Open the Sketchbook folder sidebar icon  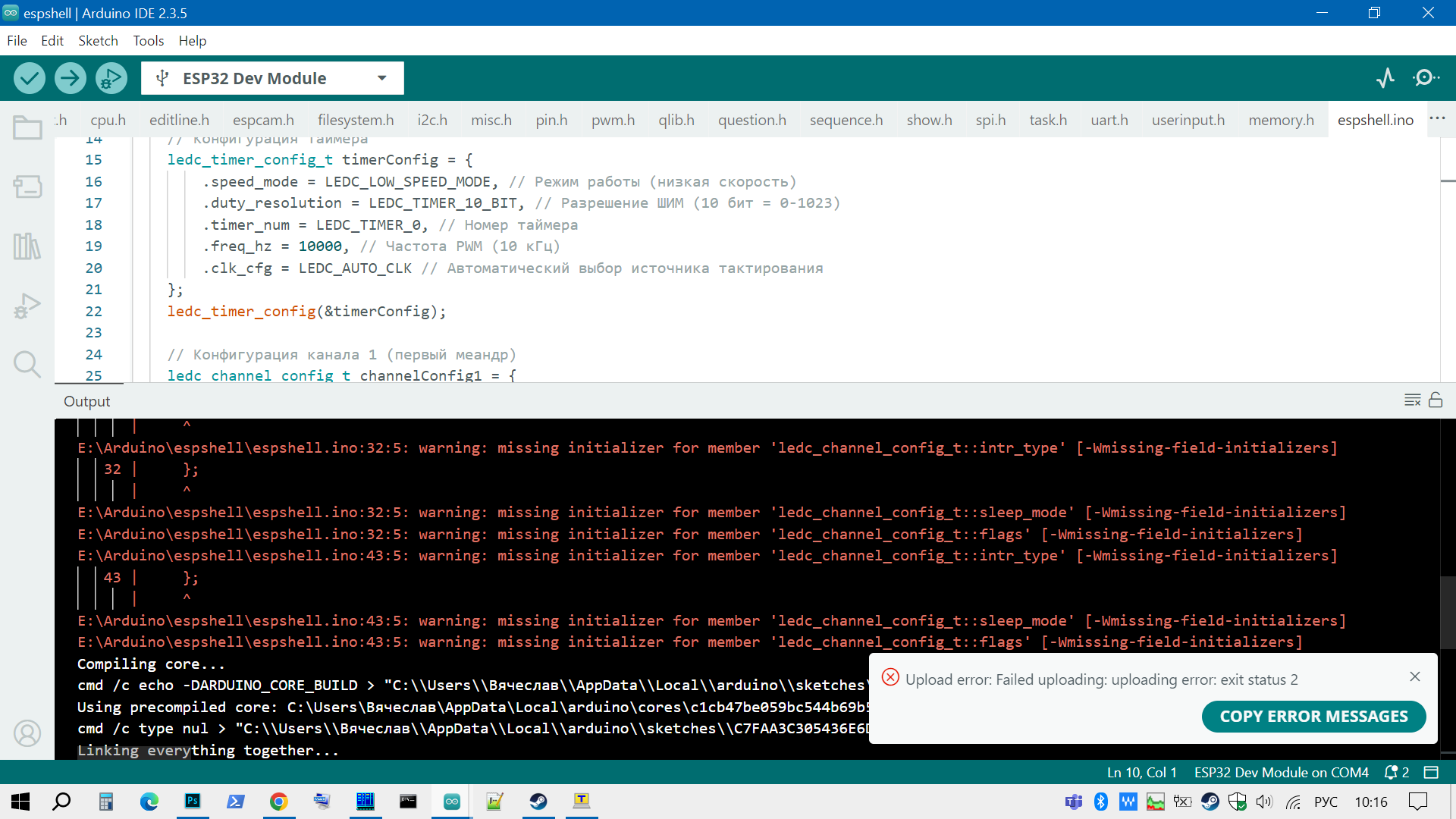click(27, 127)
